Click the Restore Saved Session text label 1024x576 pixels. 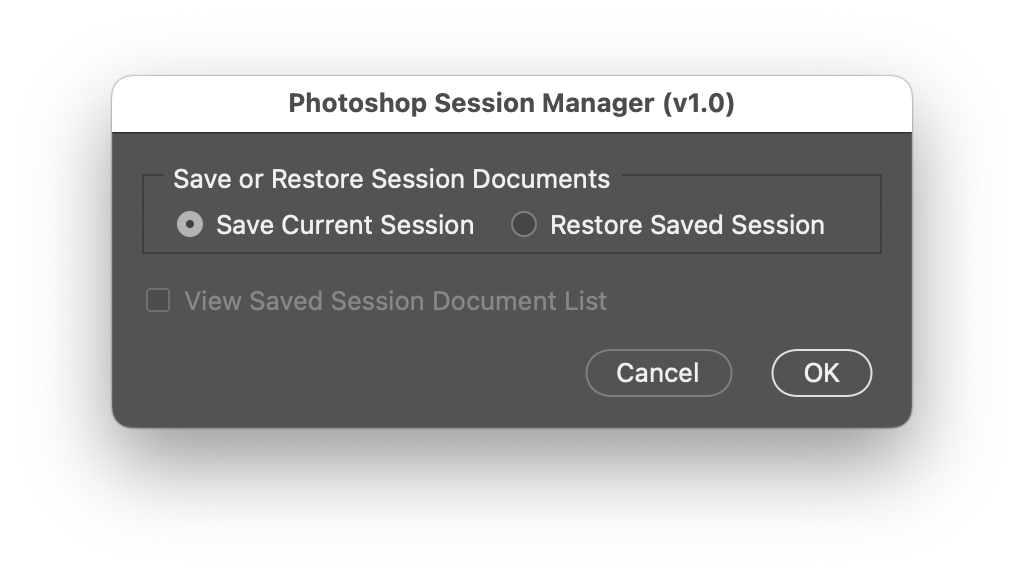686,224
